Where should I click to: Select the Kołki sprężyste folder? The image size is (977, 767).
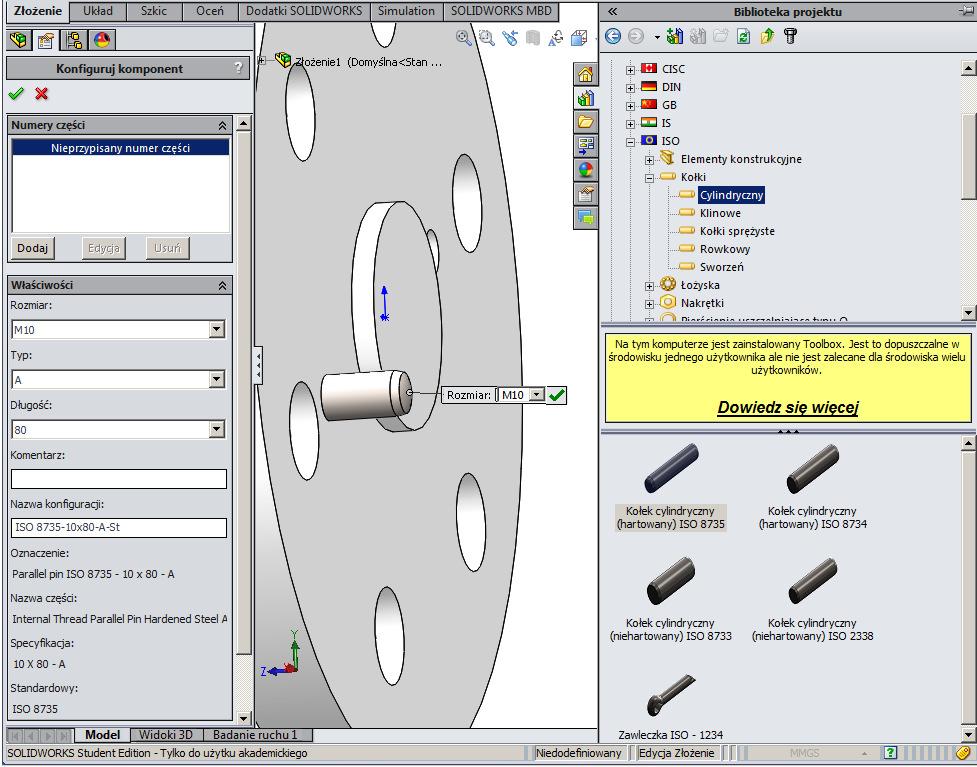pyautogui.click(x=737, y=231)
